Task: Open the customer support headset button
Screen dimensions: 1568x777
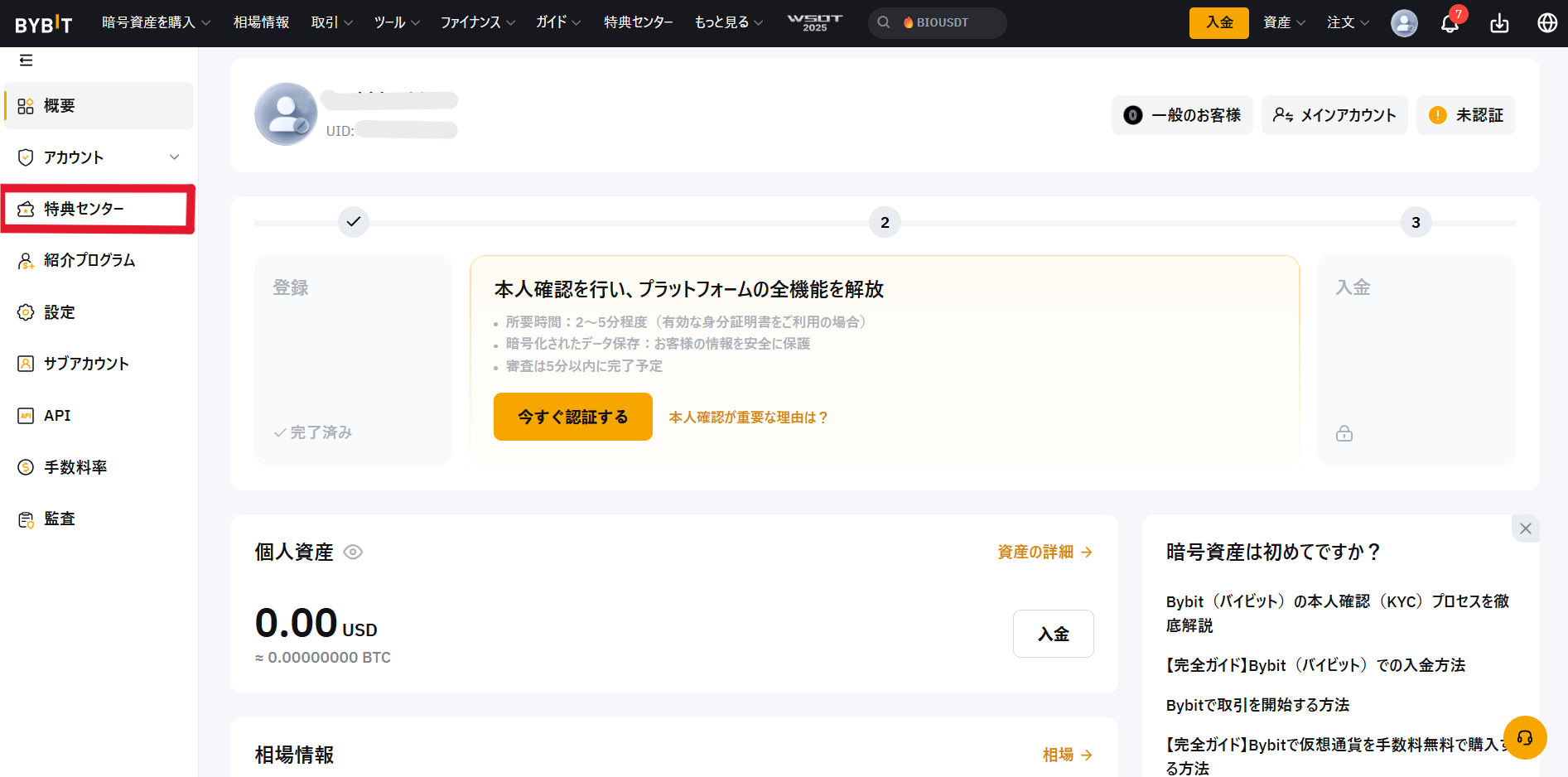Action: click(x=1525, y=737)
